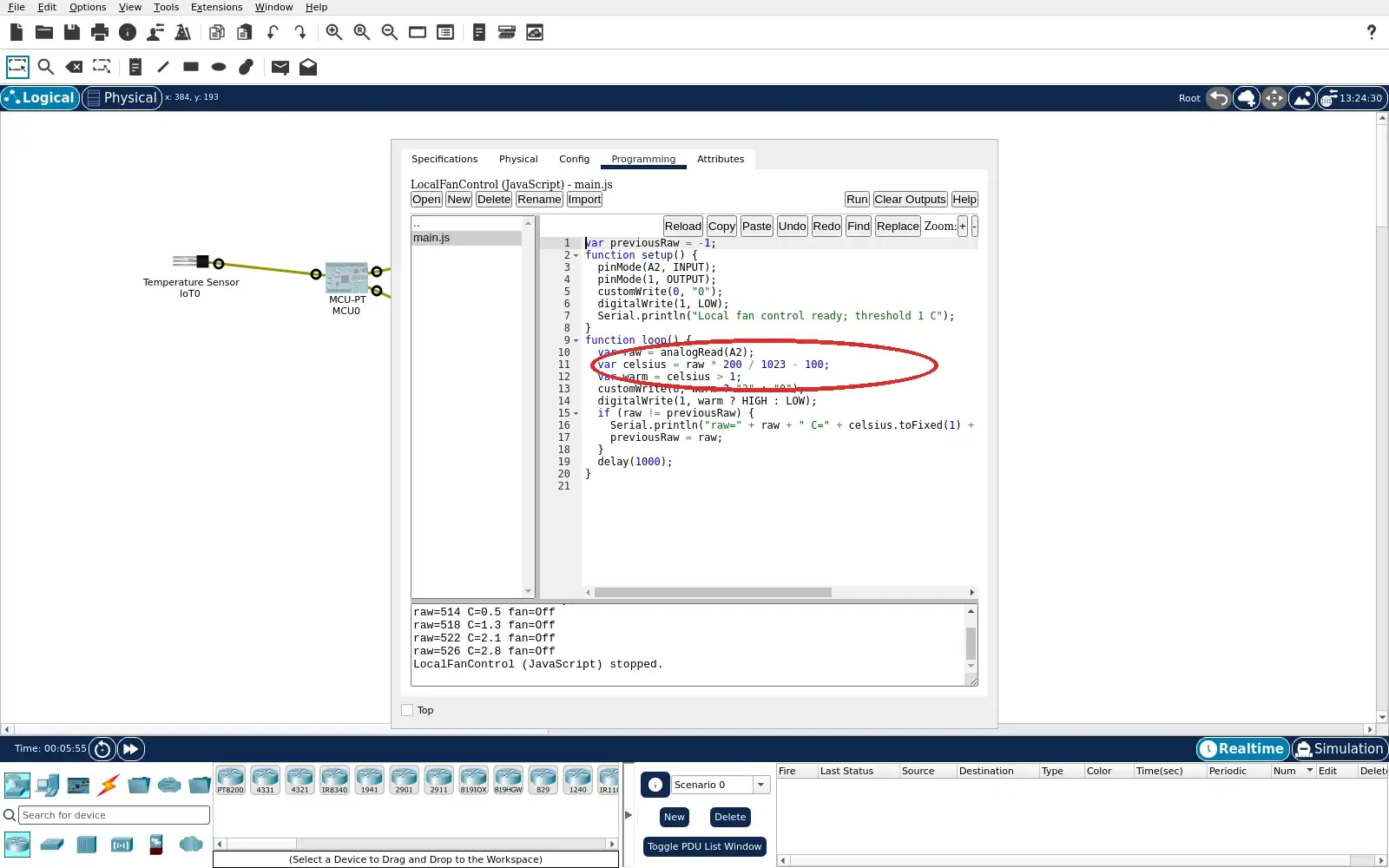Open the Tools menu
1389x868 pixels.
click(166, 7)
